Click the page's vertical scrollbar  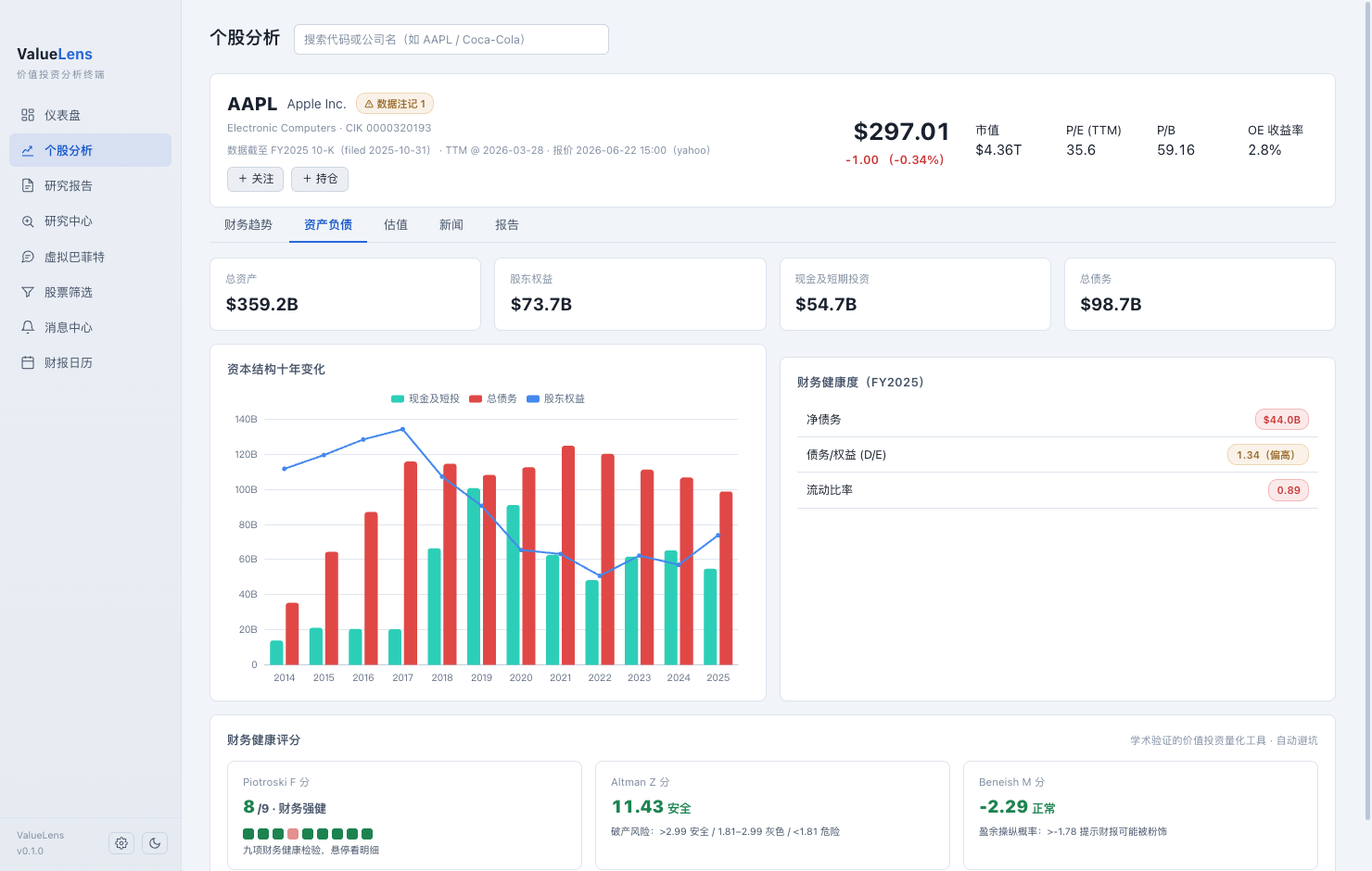click(x=1367, y=412)
